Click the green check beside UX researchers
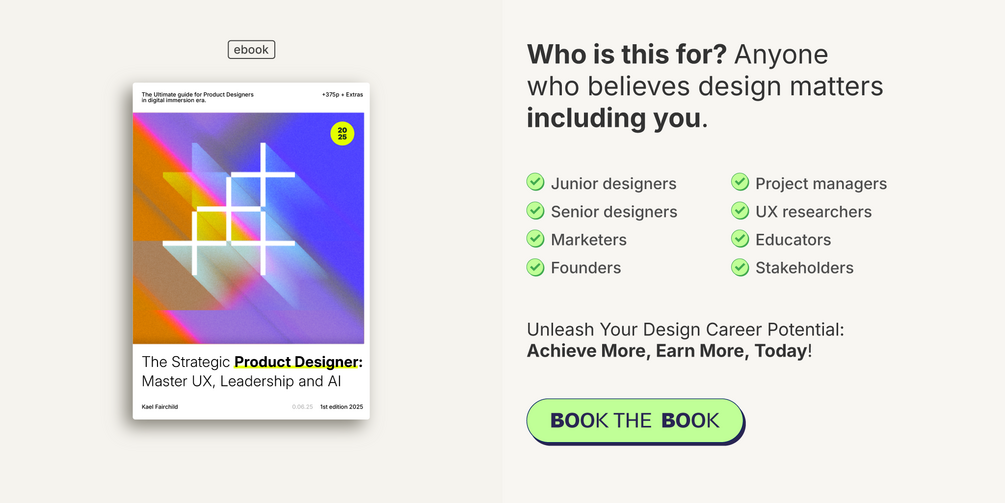 740,210
